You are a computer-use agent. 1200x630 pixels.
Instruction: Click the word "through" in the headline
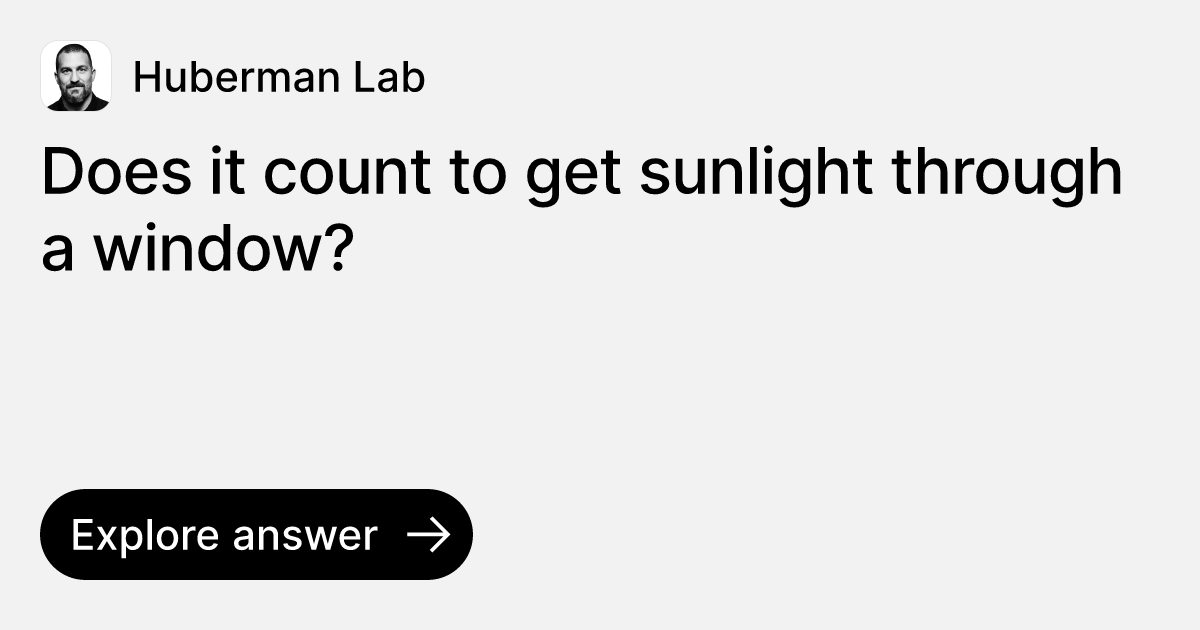point(1007,173)
